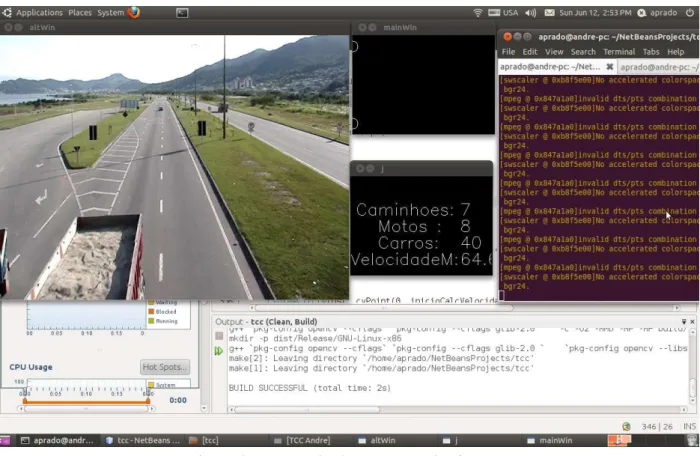
Task: Open the Applications menu
Action: pyautogui.click(x=39, y=13)
